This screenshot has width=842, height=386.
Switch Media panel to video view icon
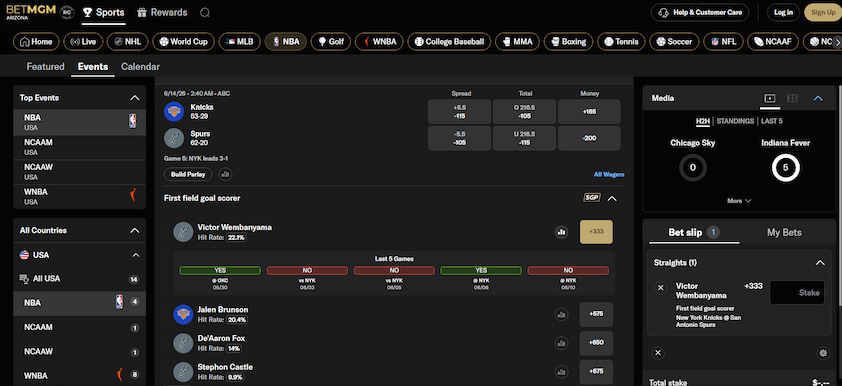770,98
